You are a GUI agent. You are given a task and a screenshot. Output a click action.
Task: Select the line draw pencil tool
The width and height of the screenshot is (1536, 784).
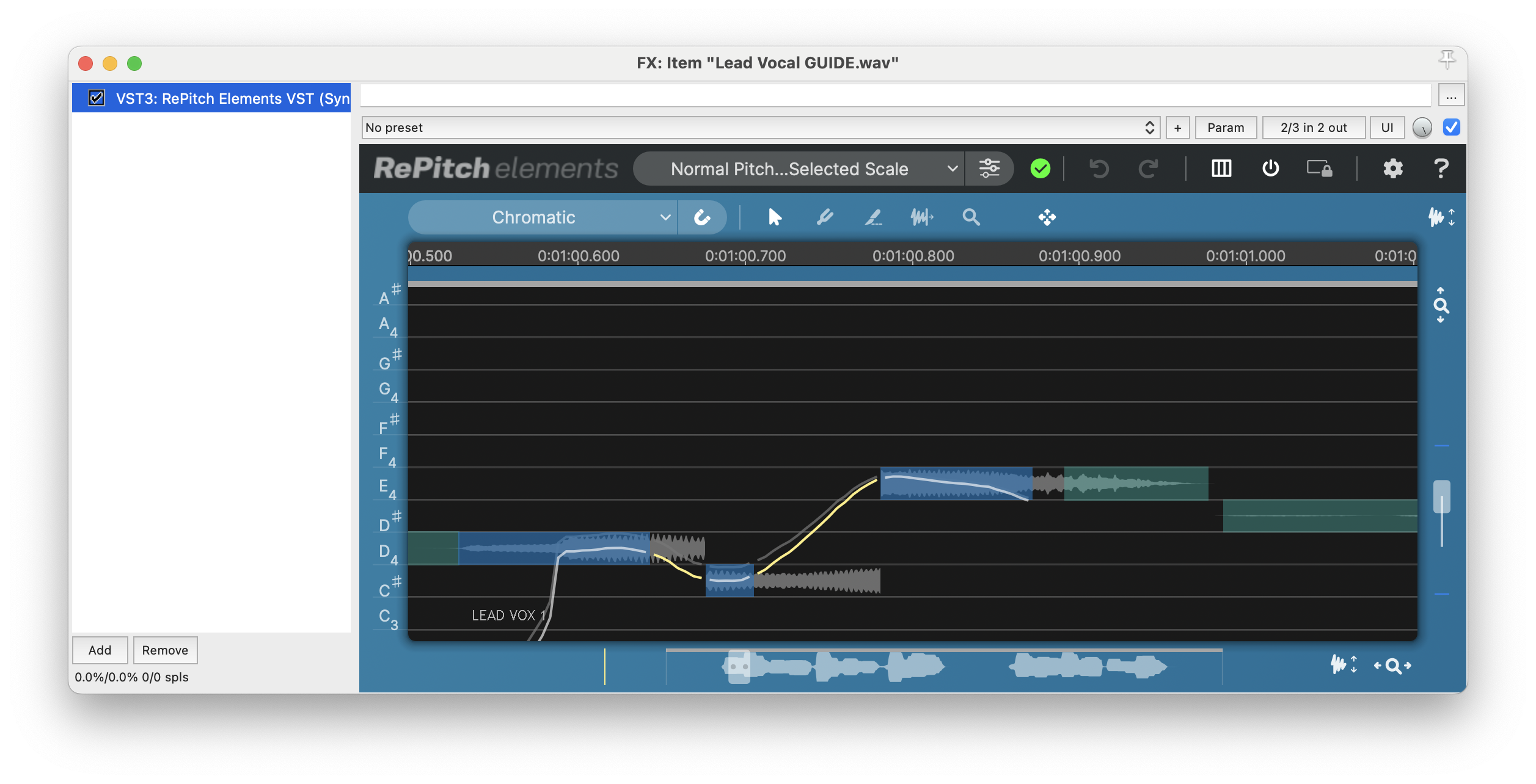[x=874, y=217]
